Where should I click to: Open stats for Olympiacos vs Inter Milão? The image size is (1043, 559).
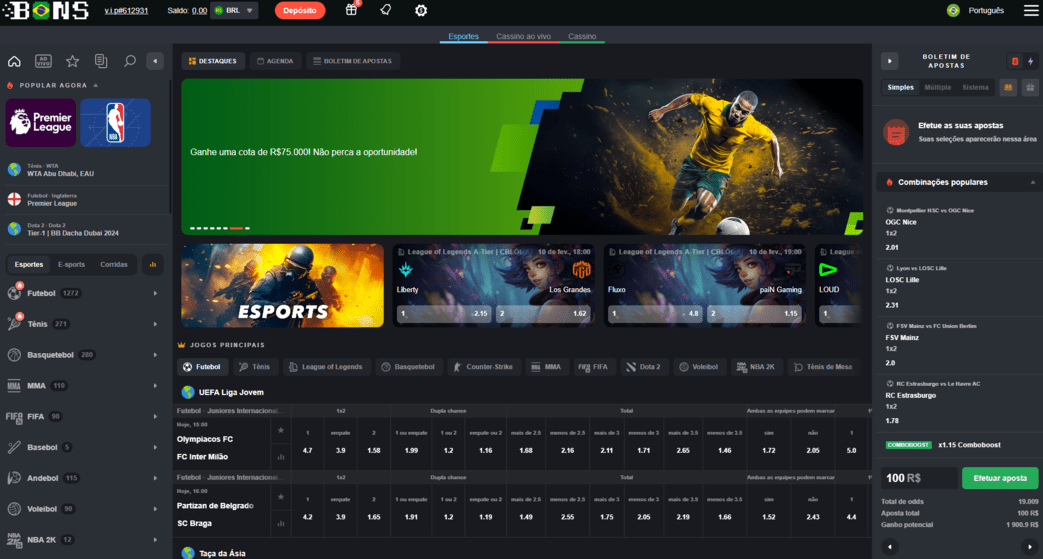(x=281, y=457)
